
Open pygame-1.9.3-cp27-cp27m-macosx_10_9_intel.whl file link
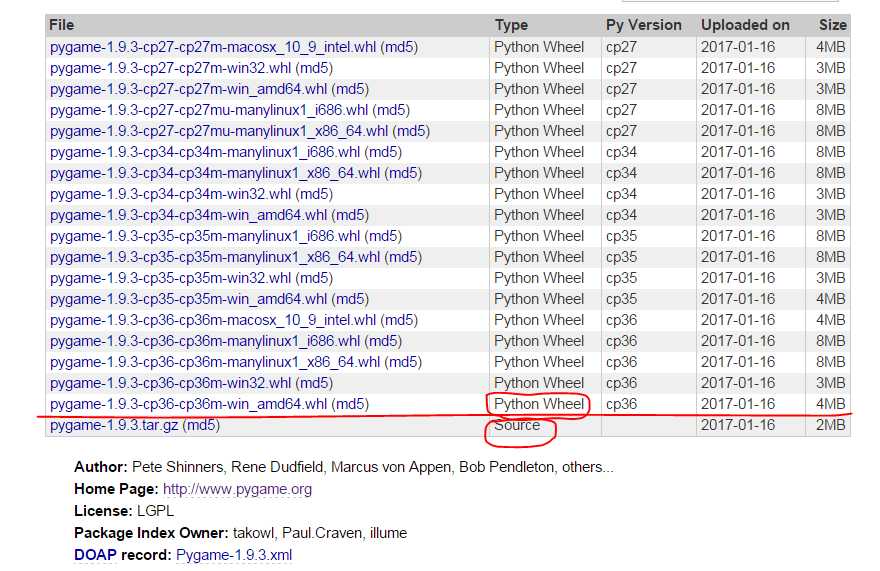tap(213, 47)
